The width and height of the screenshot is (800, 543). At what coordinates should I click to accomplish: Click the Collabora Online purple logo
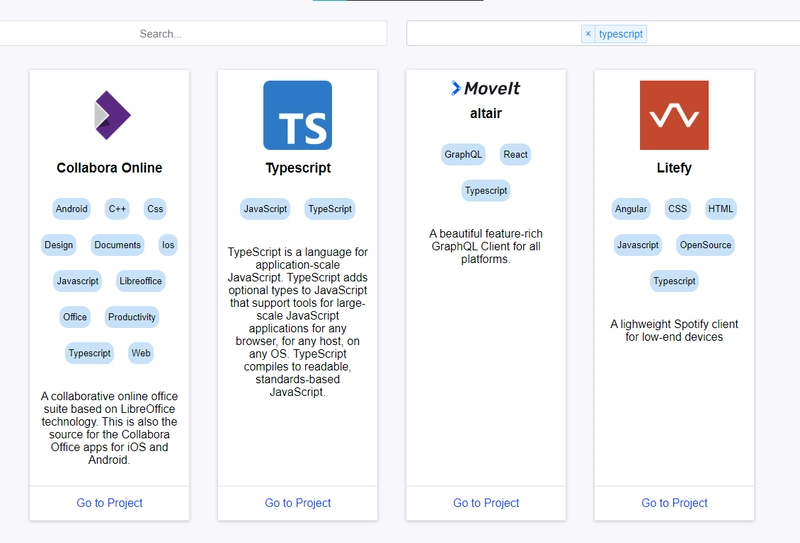click(x=113, y=115)
